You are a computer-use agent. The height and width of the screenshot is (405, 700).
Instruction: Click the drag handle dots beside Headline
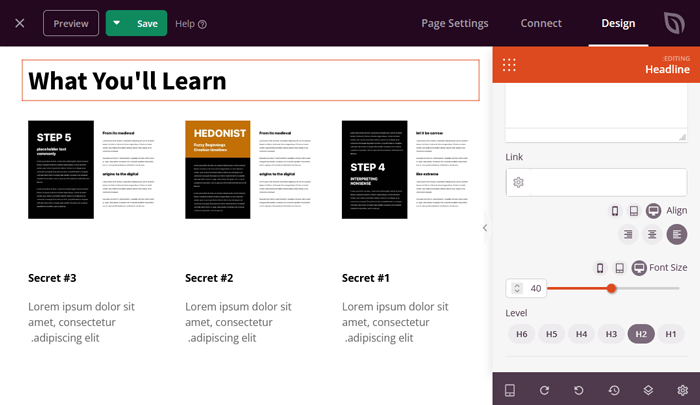pos(509,64)
